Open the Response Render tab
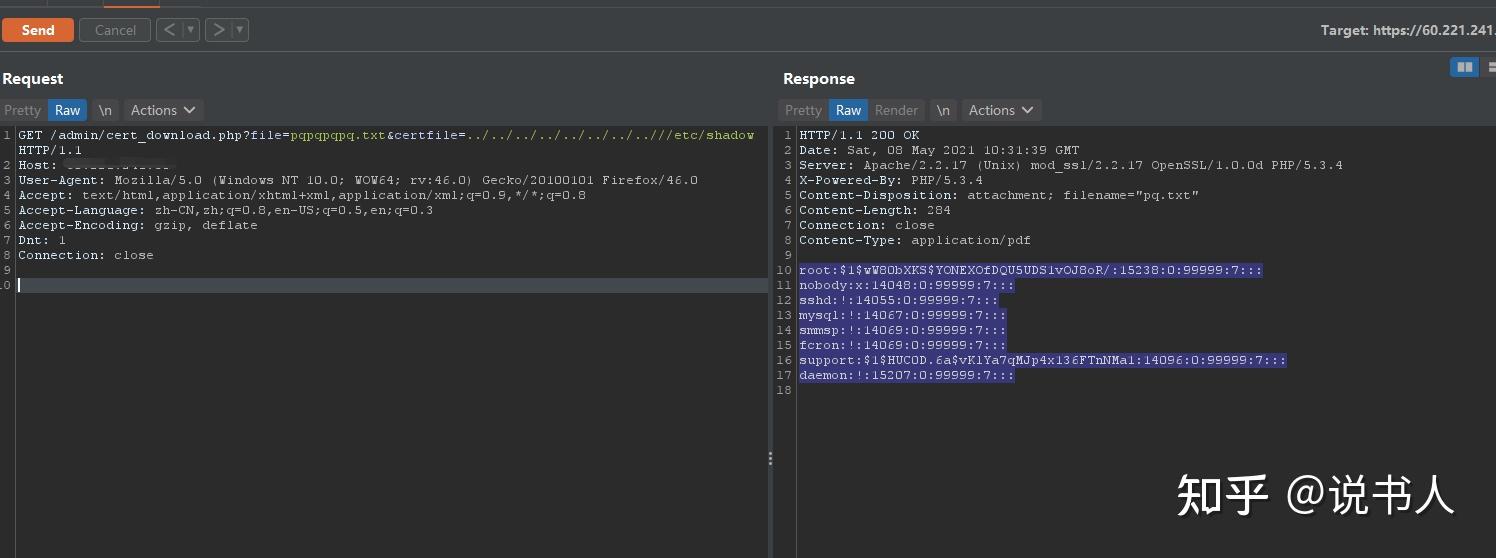 [896, 110]
